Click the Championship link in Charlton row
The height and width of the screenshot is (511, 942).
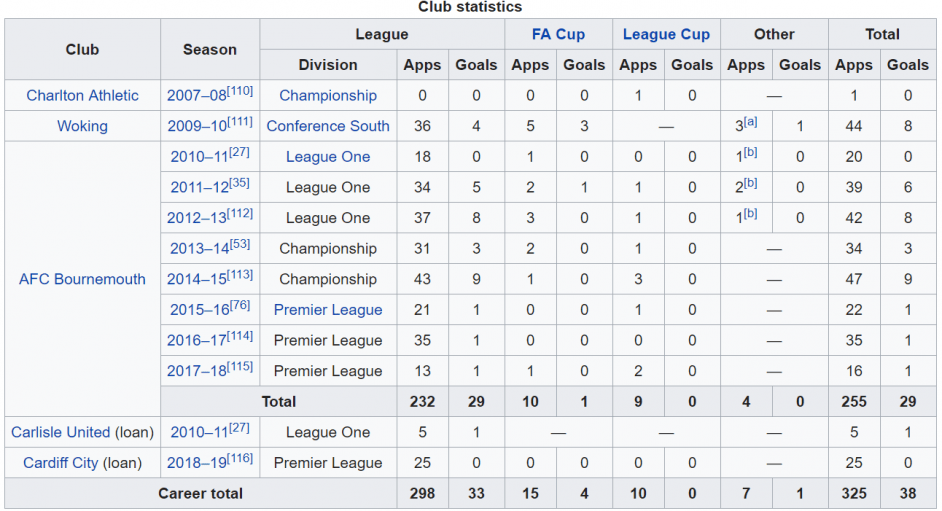click(328, 95)
